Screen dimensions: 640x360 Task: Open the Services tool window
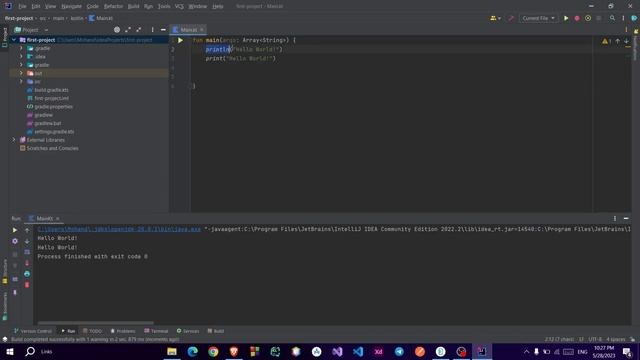tap(188, 331)
